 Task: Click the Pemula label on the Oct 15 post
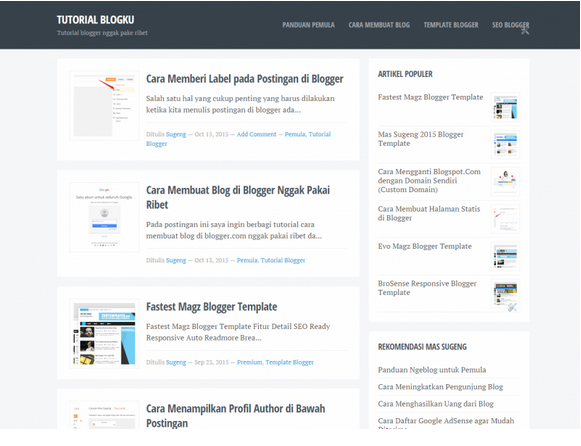pos(295,134)
